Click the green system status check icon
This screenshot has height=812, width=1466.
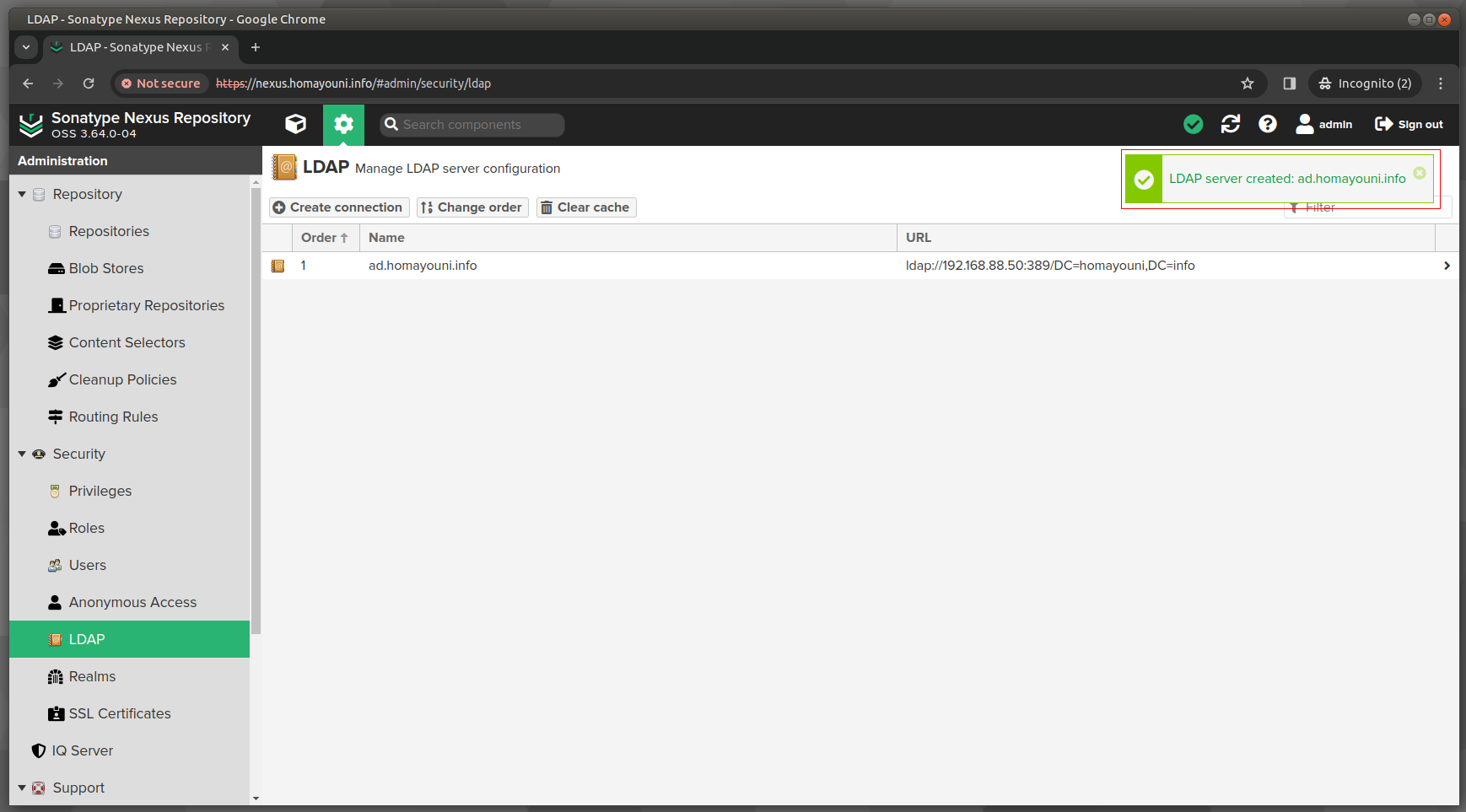[x=1193, y=125]
